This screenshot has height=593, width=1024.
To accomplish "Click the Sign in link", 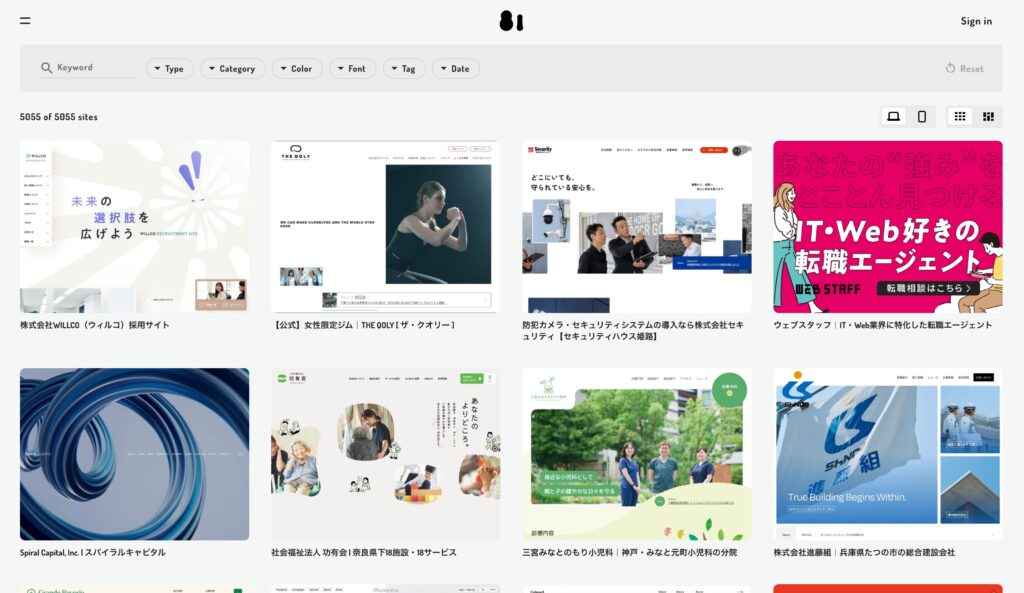I will coord(976,21).
